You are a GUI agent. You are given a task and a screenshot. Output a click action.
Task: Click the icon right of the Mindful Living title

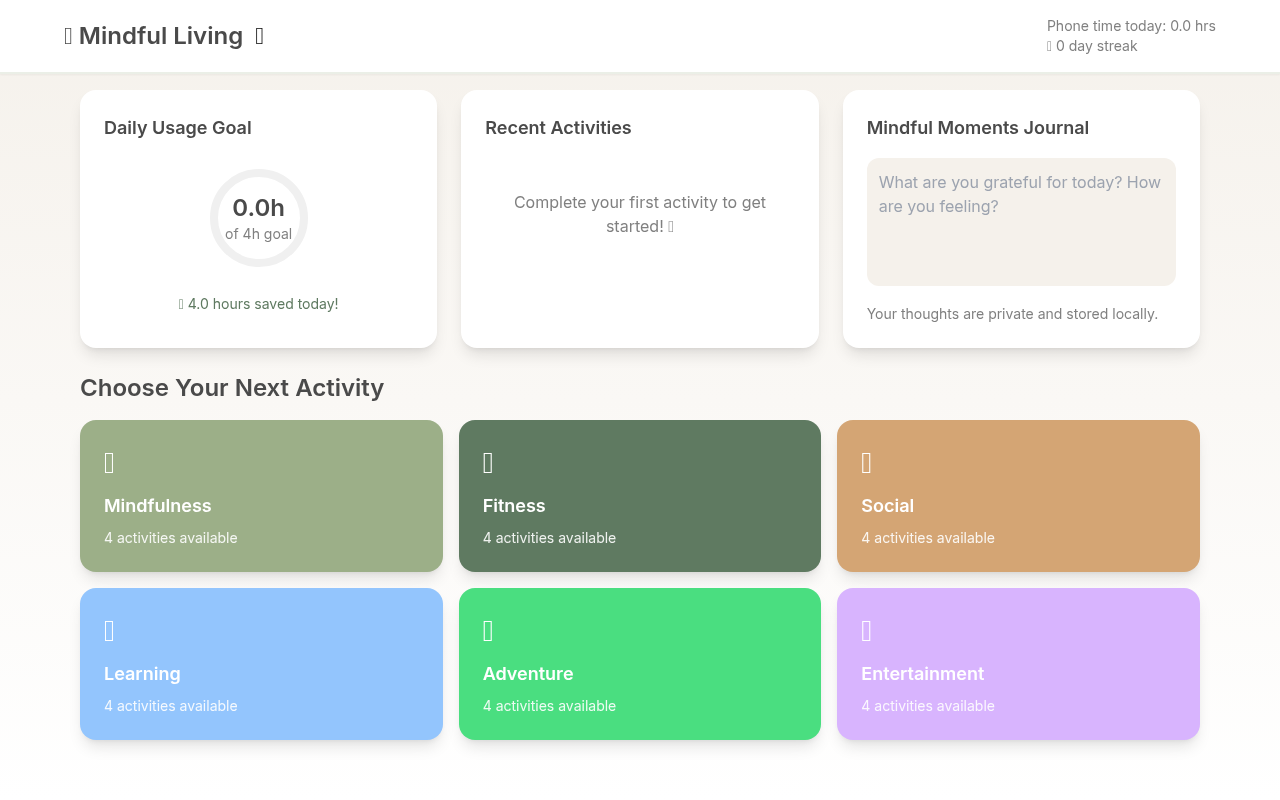tap(259, 36)
